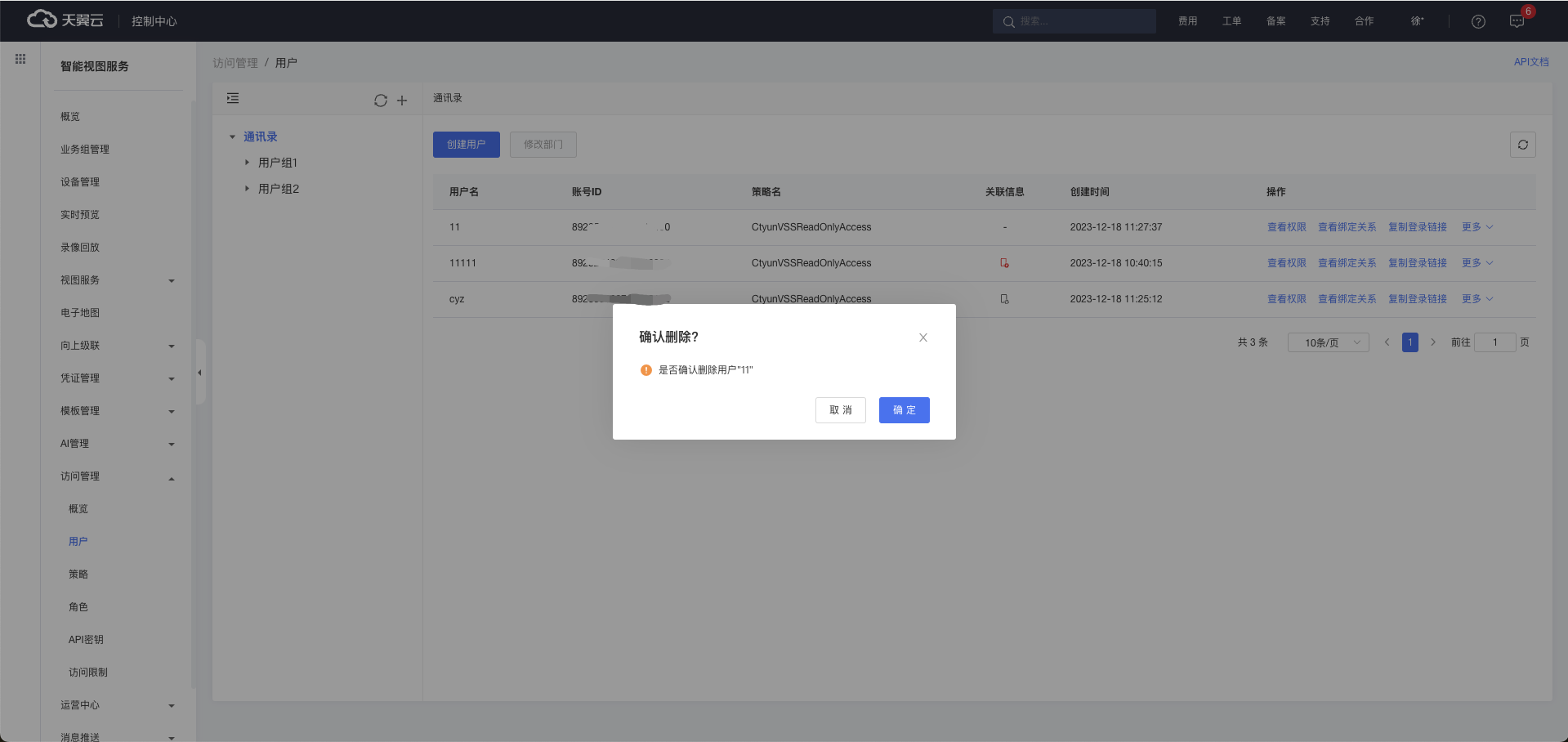Screen dimensions: 1568x742
Task: Click the refresh icon above user table
Action: (1522, 145)
